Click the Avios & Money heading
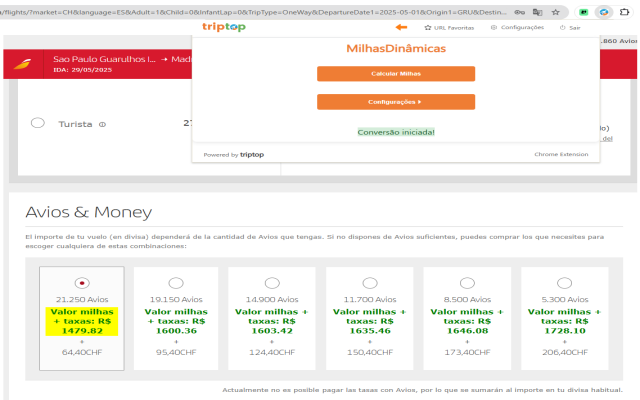This screenshot has width=640, height=400. point(89,212)
